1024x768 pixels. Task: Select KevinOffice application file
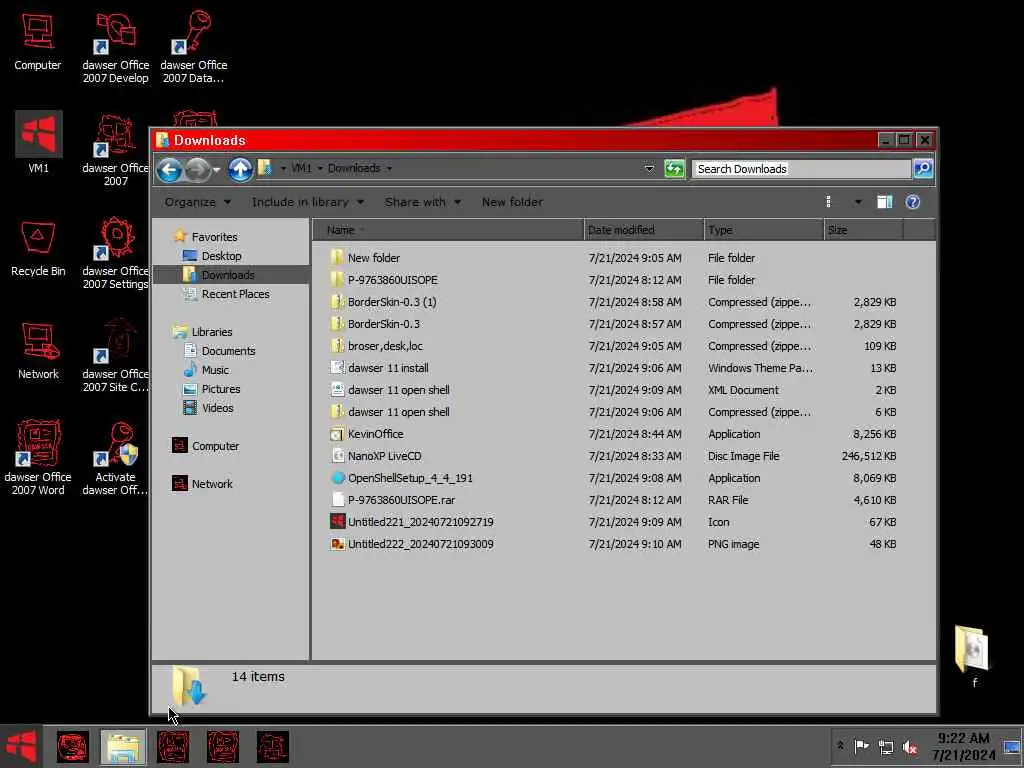click(x=614, y=434)
